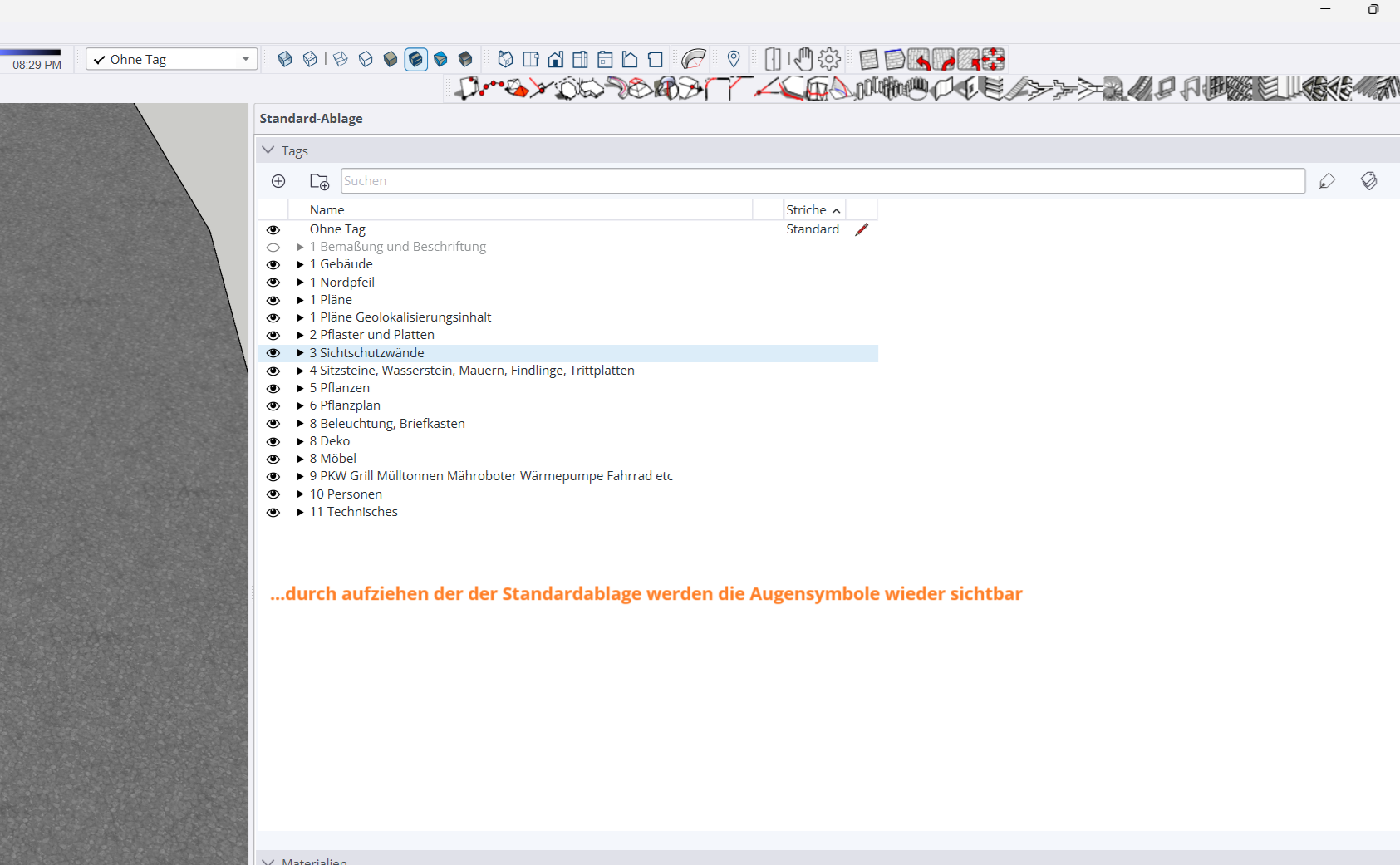Image resolution: width=1400 pixels, height=865 pixels.
Task: Click the curved surface tool icon
Action: [x=693, y=59]
